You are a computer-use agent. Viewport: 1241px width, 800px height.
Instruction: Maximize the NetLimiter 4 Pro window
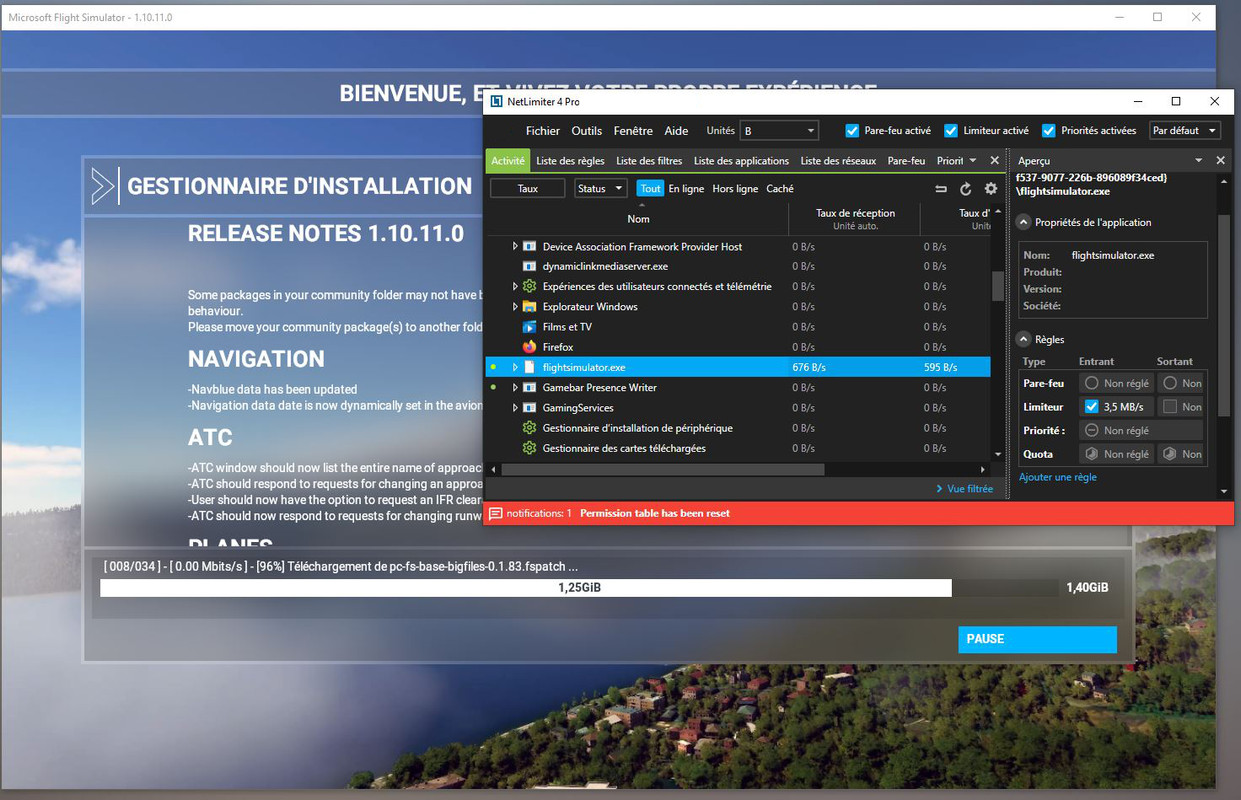click(1176, 101)
